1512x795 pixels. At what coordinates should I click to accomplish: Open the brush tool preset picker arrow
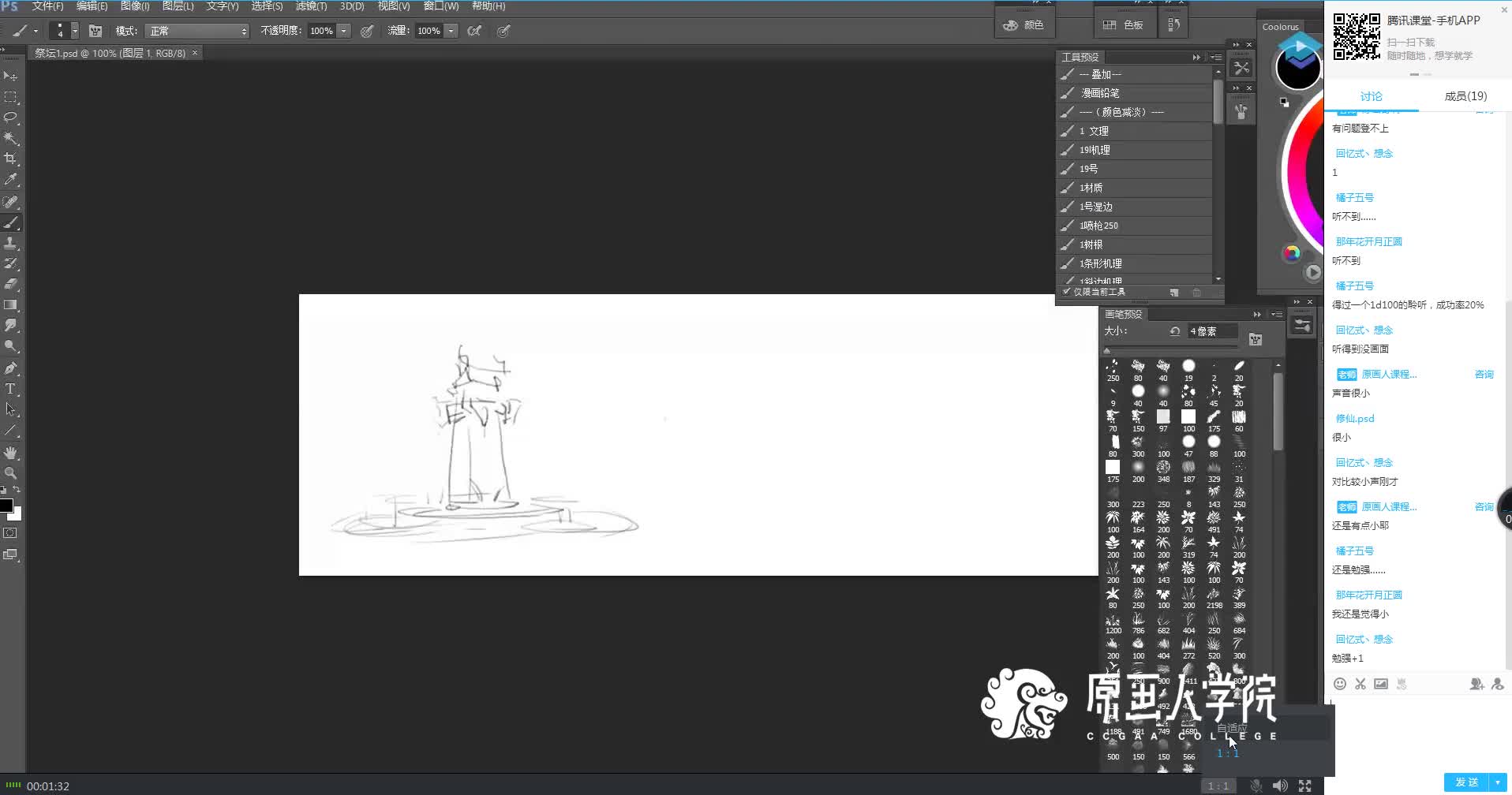click(35, 31)
